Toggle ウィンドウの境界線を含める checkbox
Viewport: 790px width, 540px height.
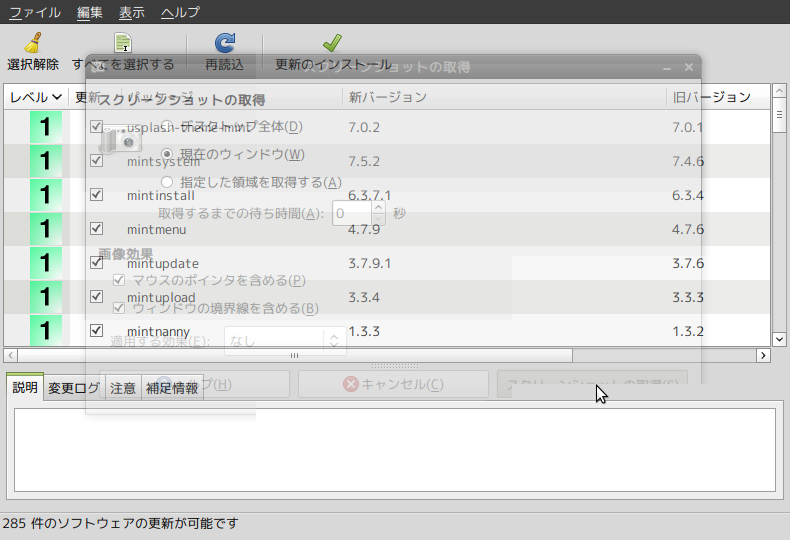click(x=119, y=307)
